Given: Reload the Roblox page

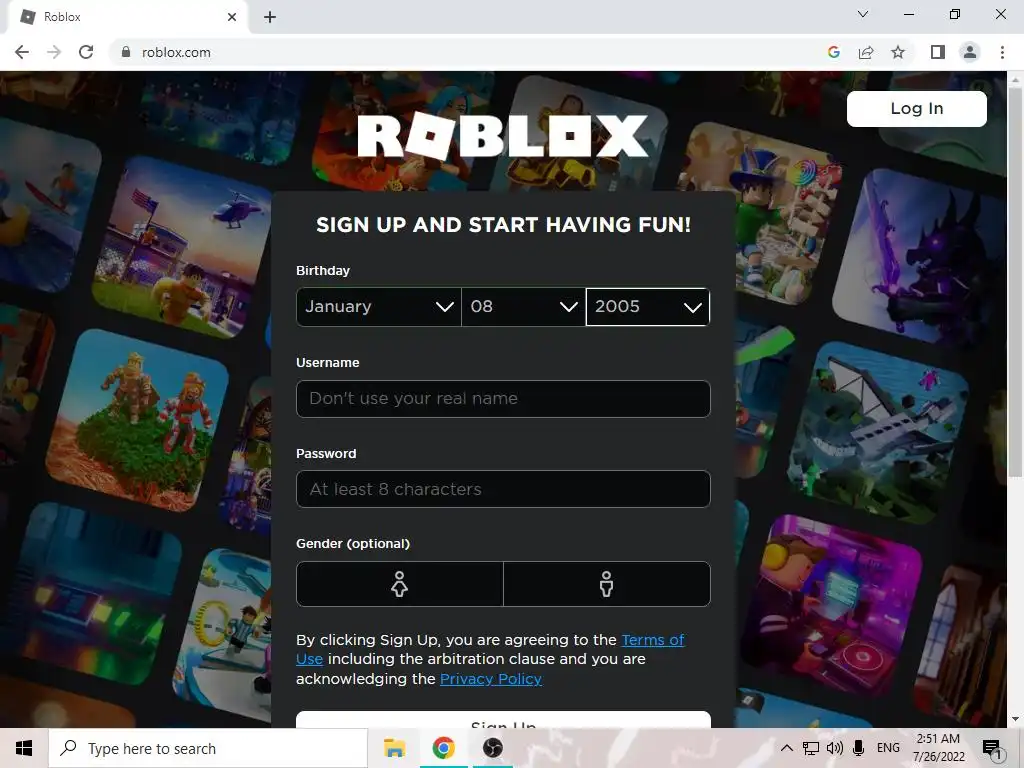Looking at the screenshot, I should 86,52.
